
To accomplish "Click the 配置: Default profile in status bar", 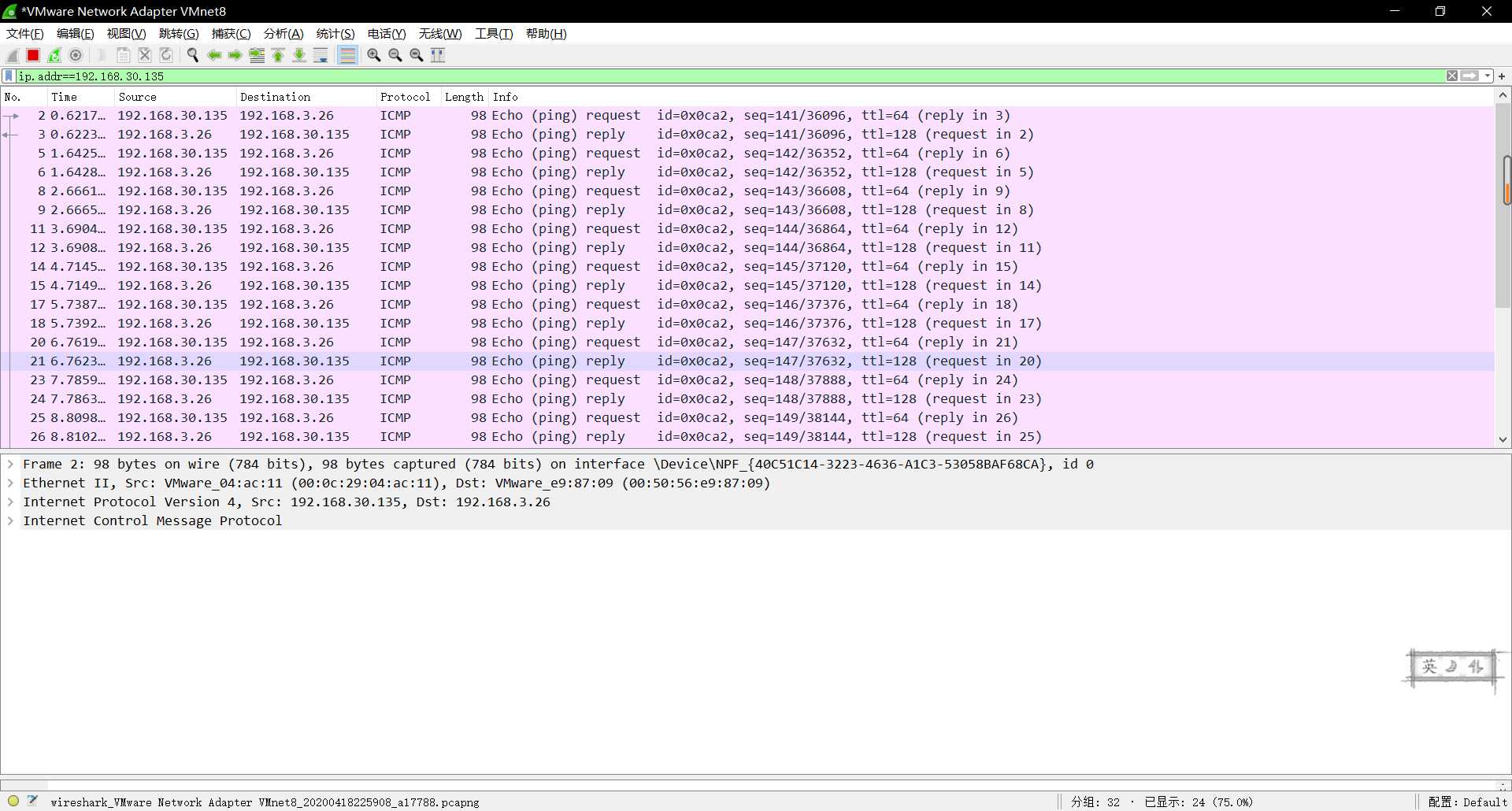I will [x=1467, y=802].
